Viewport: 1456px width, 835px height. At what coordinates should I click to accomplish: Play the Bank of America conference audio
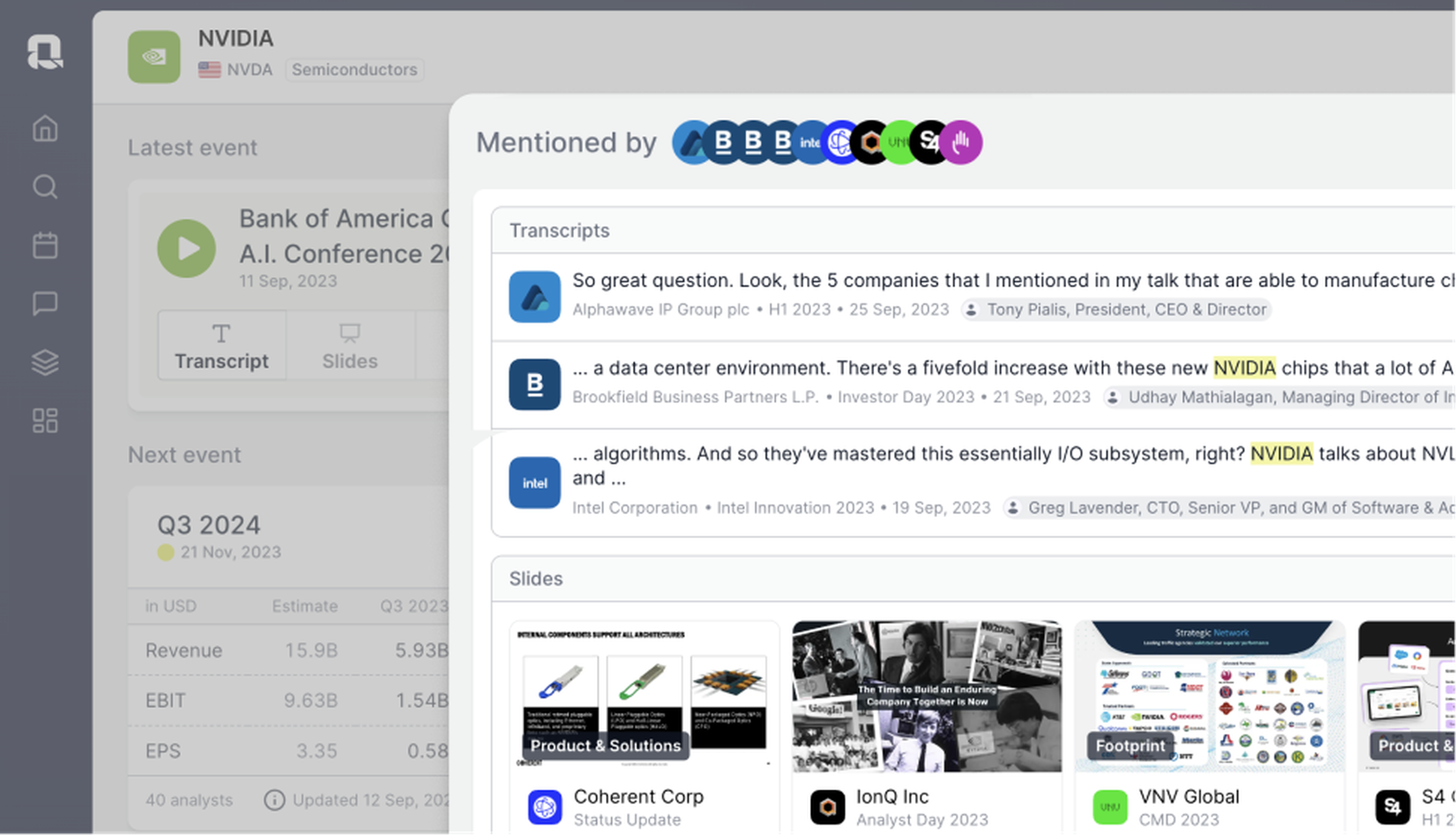tap(187, 248)
